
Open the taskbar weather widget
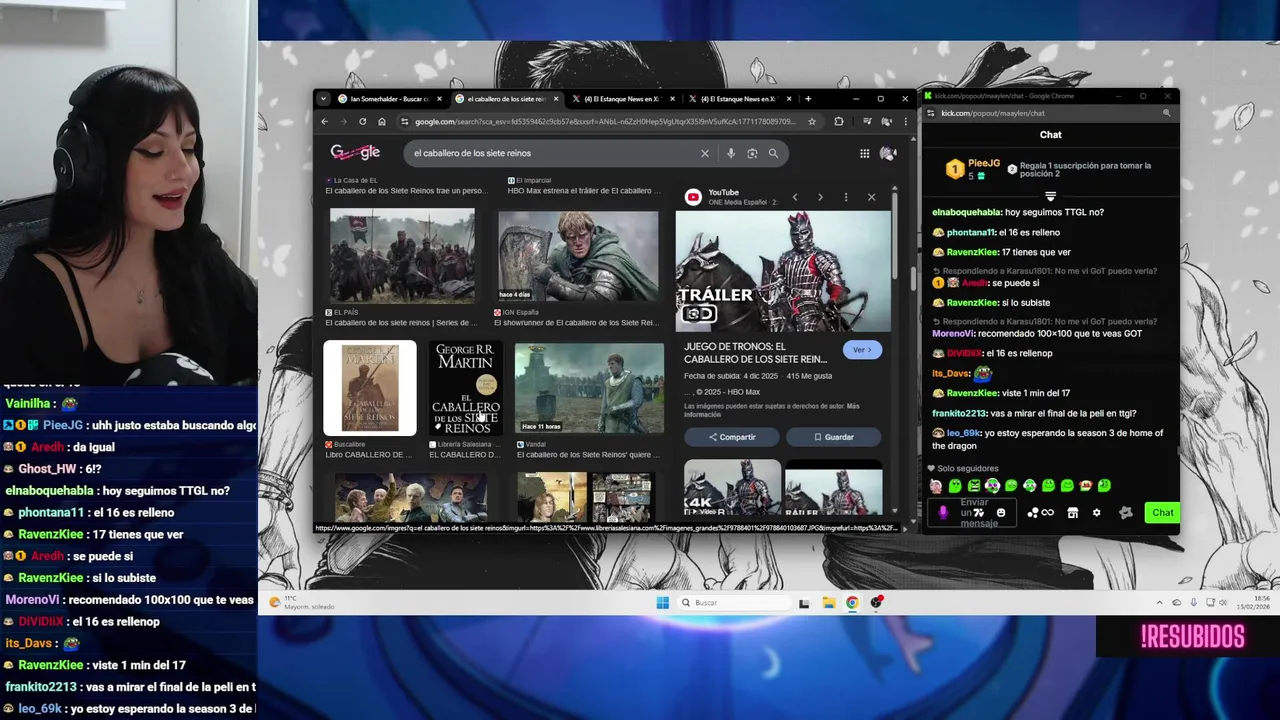tap(303, 602)
